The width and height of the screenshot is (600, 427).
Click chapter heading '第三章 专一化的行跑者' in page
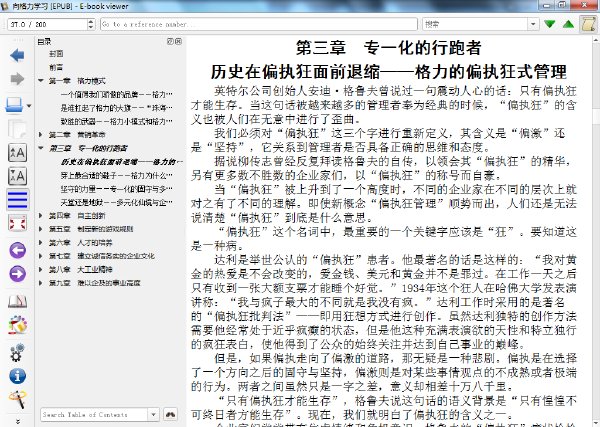pyautogui.click(x=388, y=48)
